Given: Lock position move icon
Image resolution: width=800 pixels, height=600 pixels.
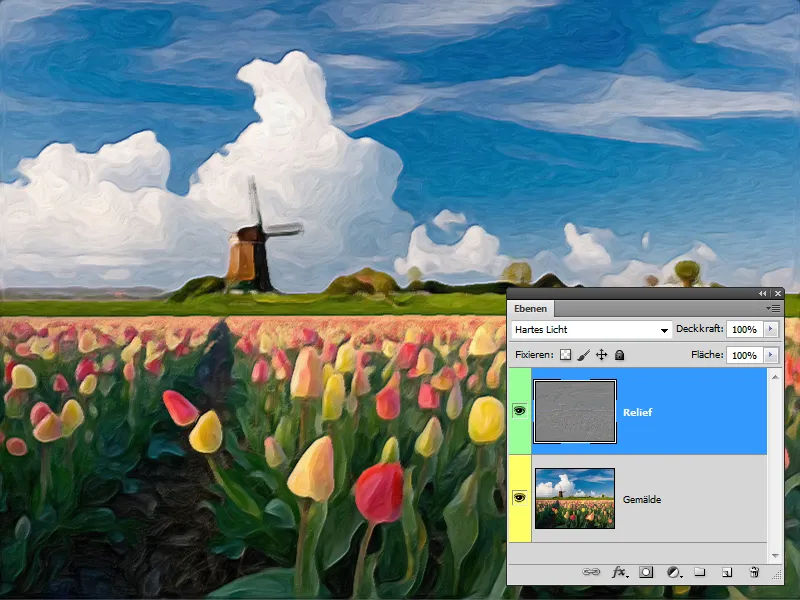Looking at the screenshot, I should pyautogui.click(x=602, y=355).
